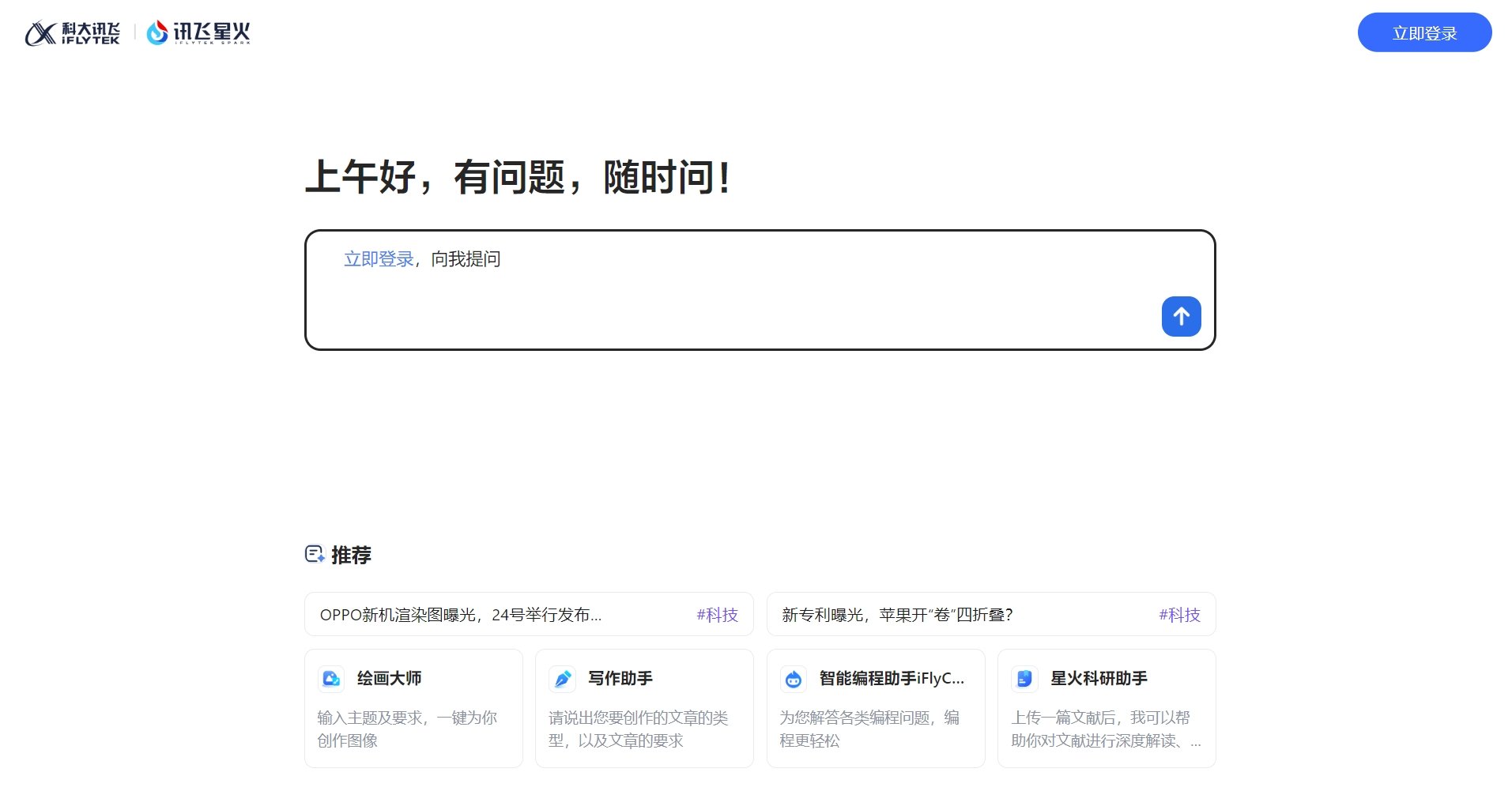Click the 立即登录 link inside the input box
1512x810 pixels.
pos(378,258)
